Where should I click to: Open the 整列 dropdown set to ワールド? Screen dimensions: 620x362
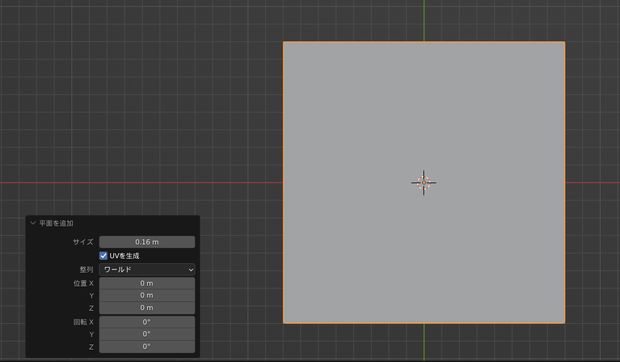pos(147,270)
